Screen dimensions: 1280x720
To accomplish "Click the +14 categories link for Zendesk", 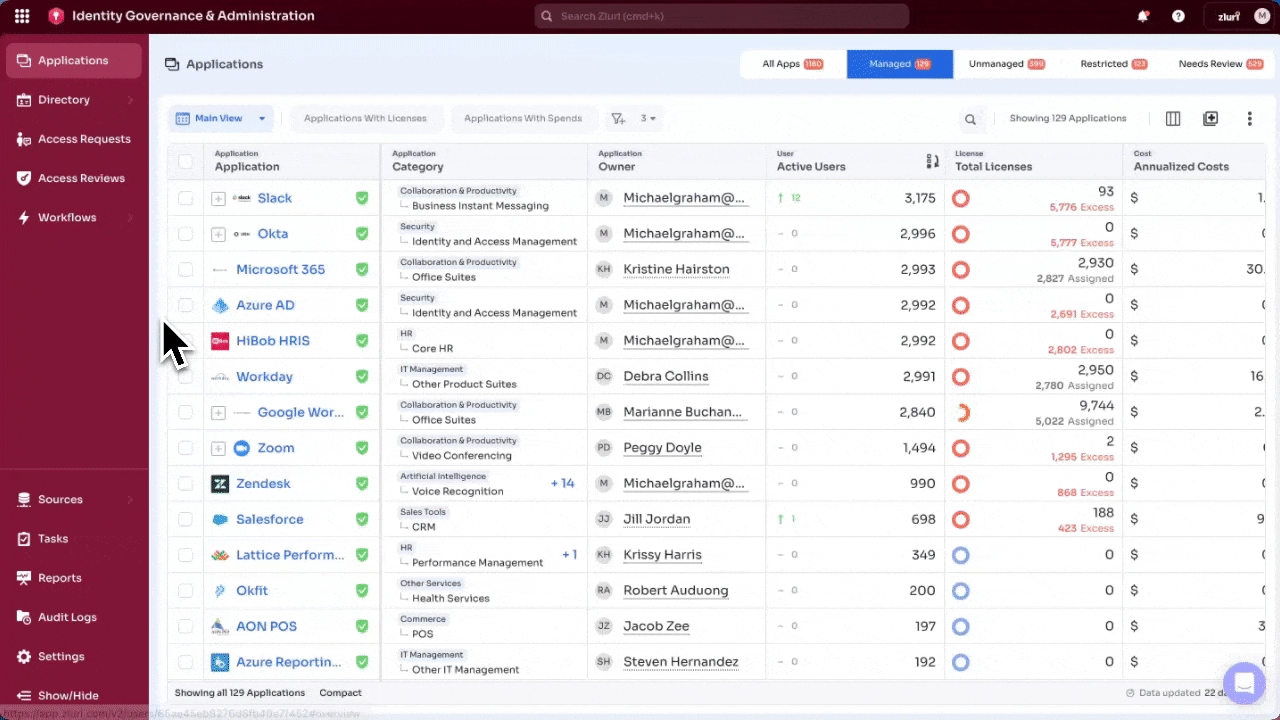I will pos(563,483).
